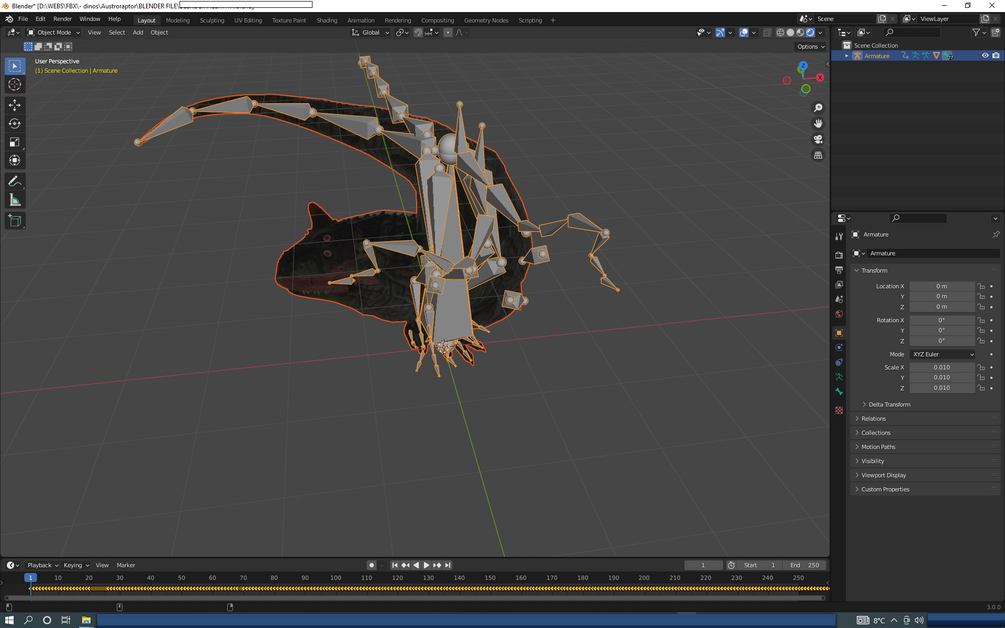This screenshot has height=628, width=1005.
Task: Hide Armature using outliner eye icon
Action: point(985,56)
